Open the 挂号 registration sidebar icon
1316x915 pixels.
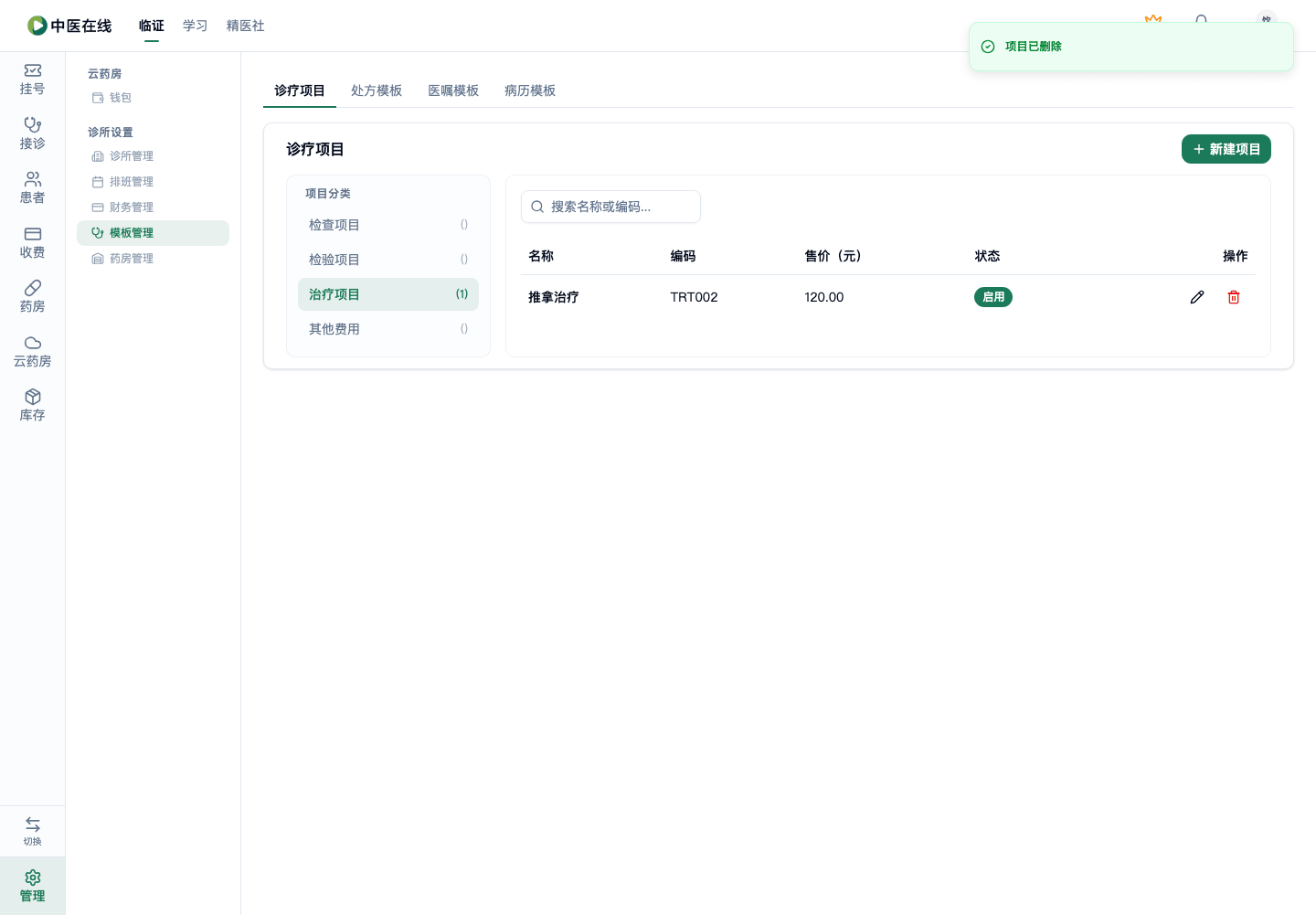(x=32, y=80)
